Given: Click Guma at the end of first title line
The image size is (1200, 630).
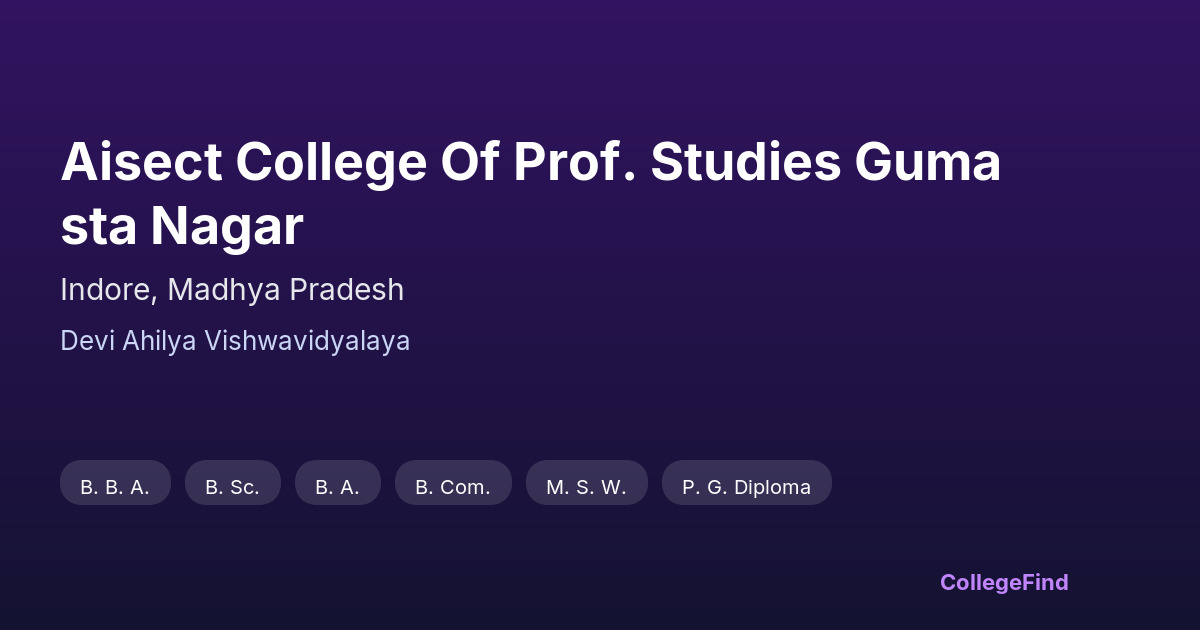Looking at the screenshot, I should [927, 163].
